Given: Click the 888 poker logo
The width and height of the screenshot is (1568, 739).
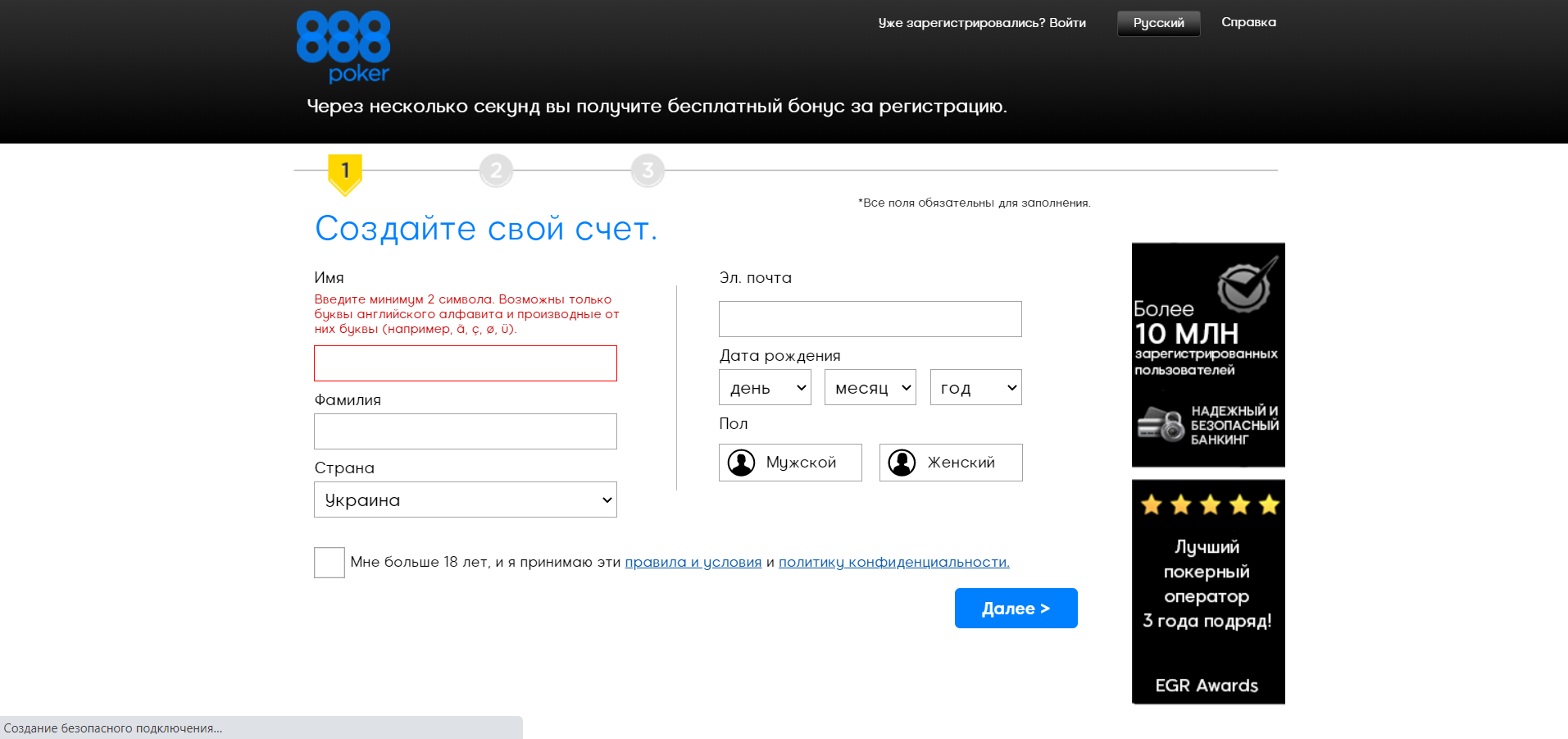Looking at the screenshot, I should pyautogui.click(x=343, y=47).
